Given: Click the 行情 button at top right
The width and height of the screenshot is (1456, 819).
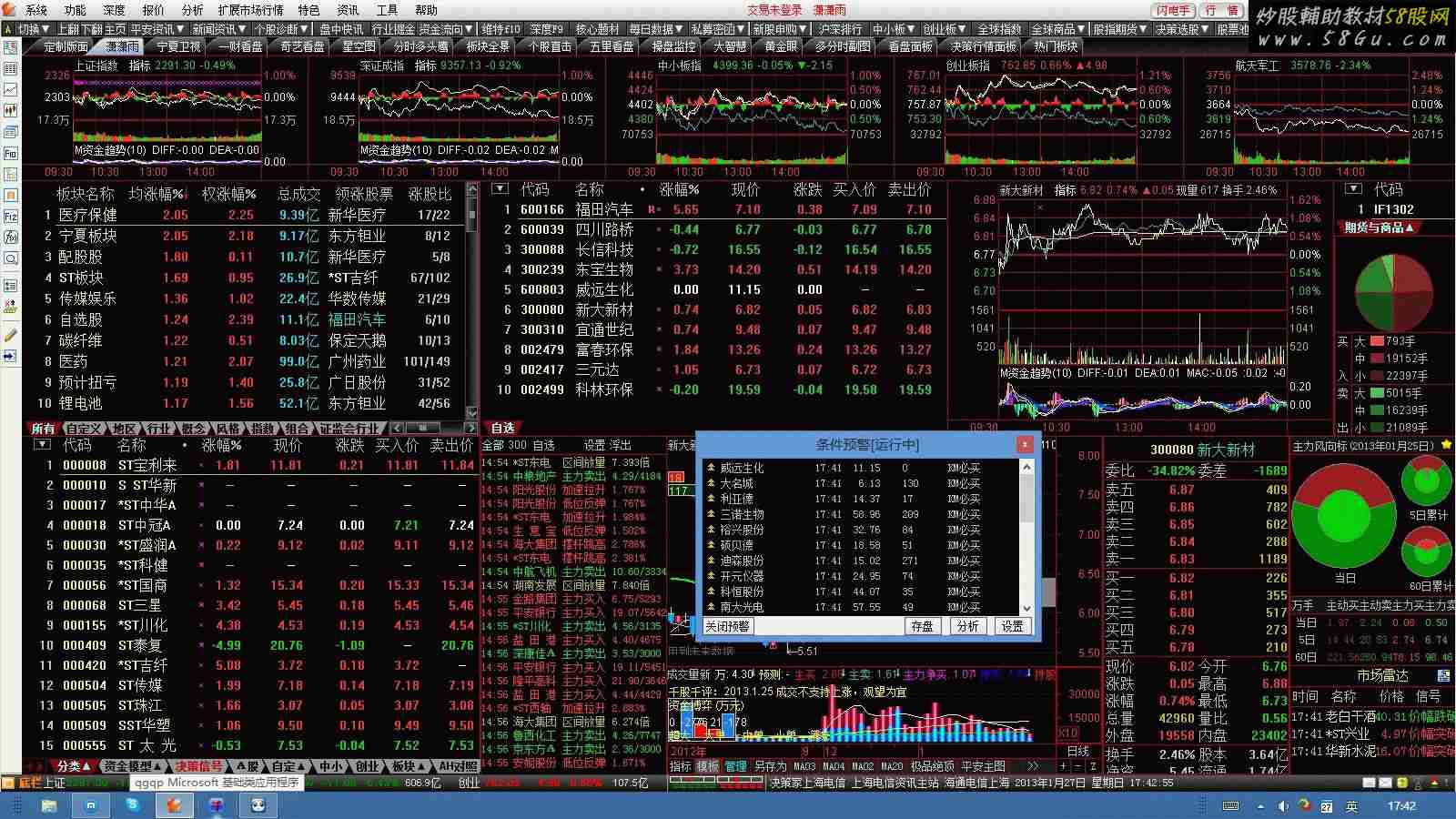Looking at the screenshot, I should tap(1219, 10).
